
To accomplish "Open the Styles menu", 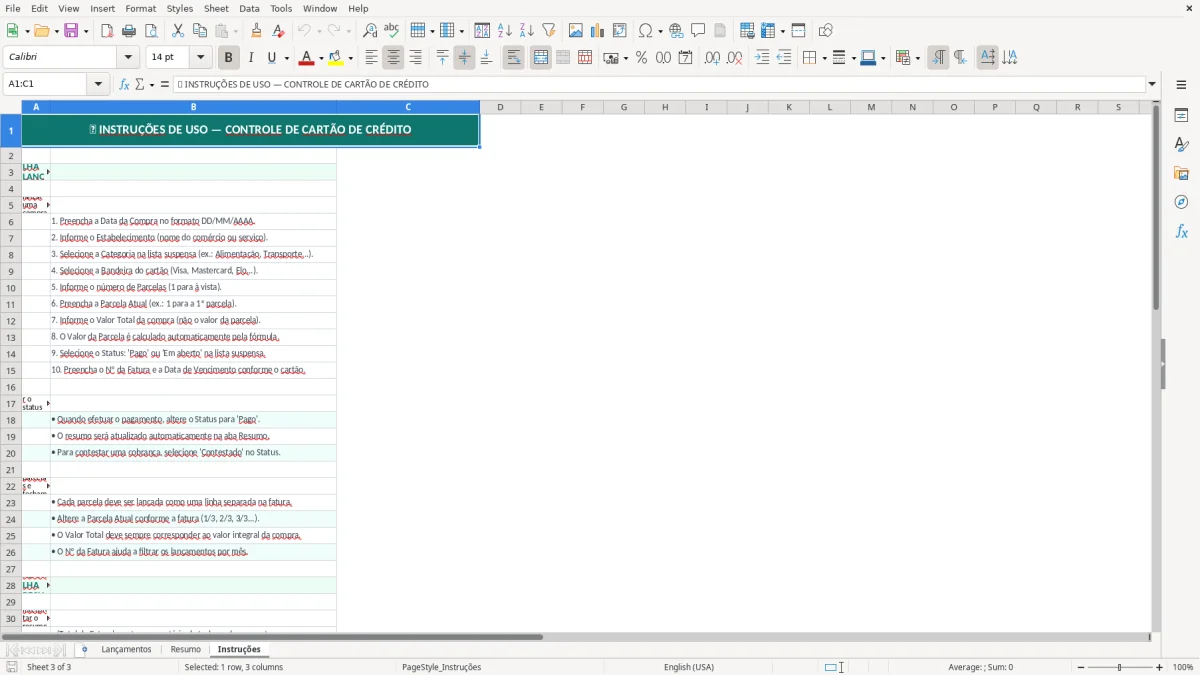I will click(180, 8).
